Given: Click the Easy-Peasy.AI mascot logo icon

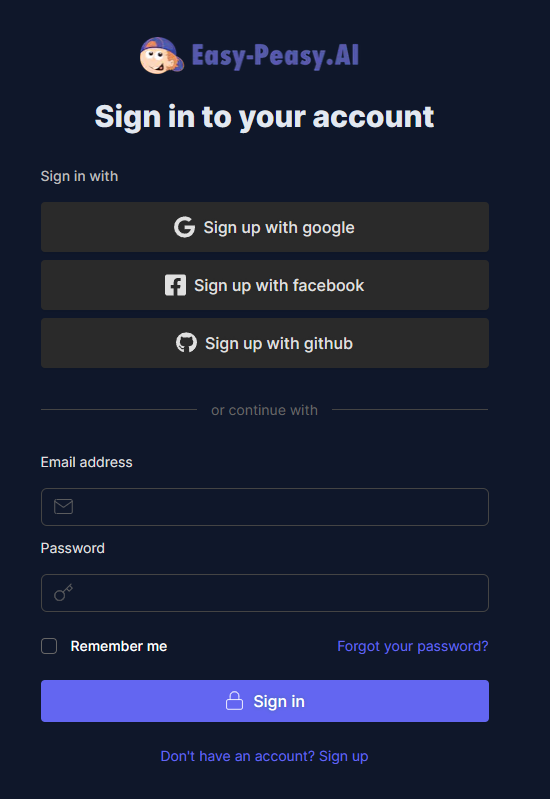Looking at the screenshot, I should tap(162, 55).
